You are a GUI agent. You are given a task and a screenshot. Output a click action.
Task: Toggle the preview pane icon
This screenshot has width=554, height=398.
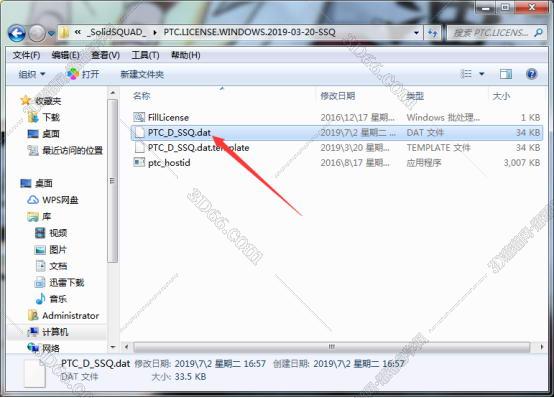coord(506,74)
